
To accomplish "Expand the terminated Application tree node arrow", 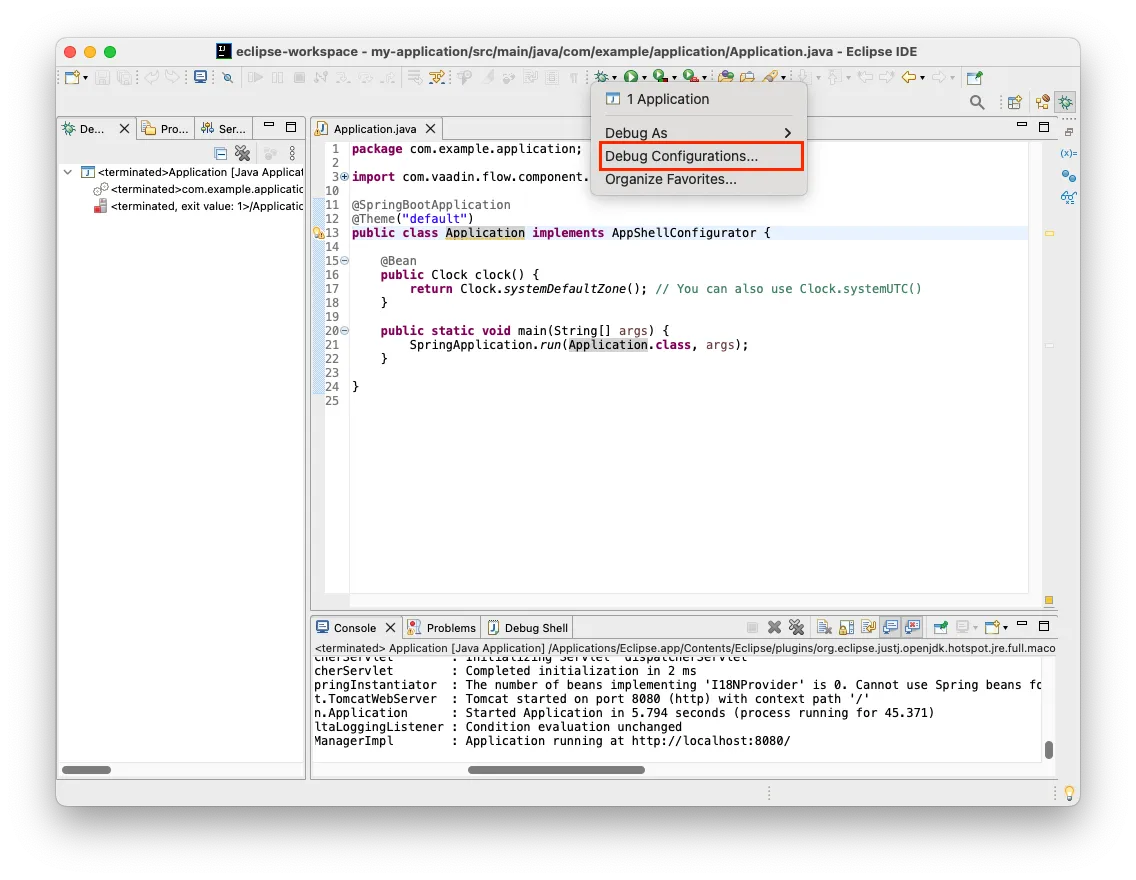I will click(67, 171).
